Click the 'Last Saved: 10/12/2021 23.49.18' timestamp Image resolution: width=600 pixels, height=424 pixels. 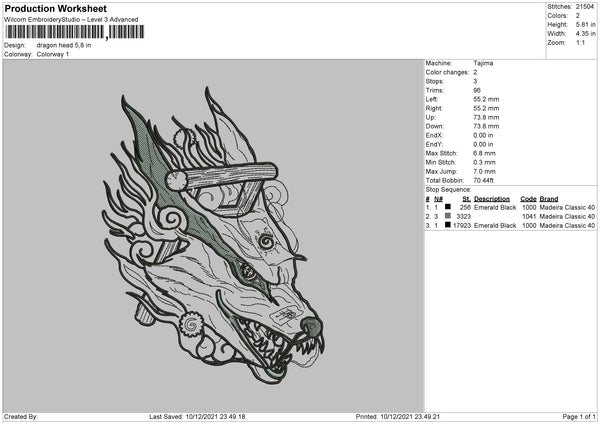click(x=197, y=417)
